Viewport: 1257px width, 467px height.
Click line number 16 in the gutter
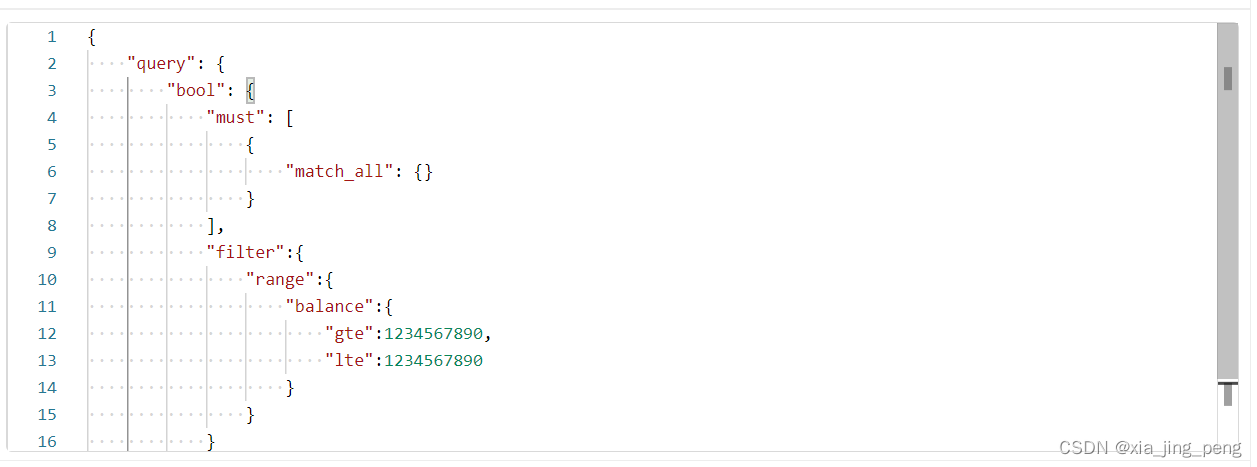point(47,441)
